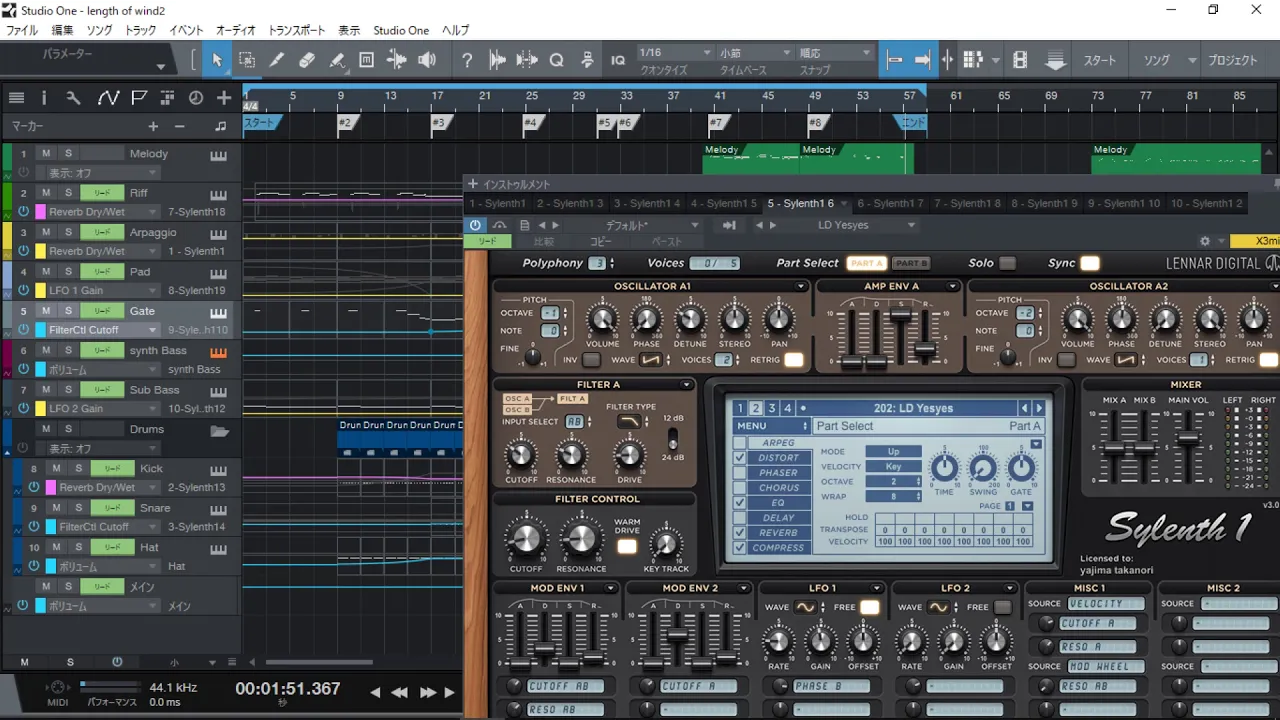The image size is (1280, 720).
Task: Click the Sylenth1 settings gear icon
Action: tap(1205, 241)
